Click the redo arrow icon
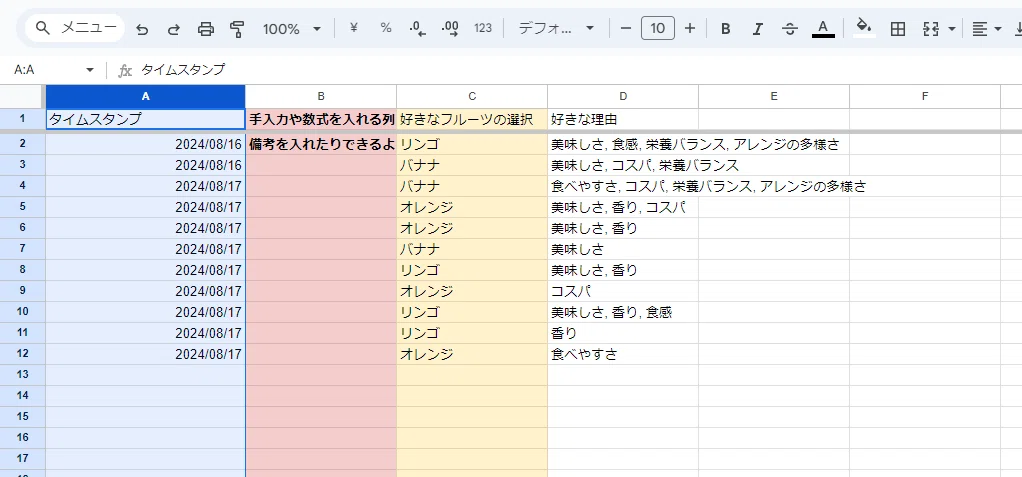Screen dimensions: 1022x477 point(174,29)
